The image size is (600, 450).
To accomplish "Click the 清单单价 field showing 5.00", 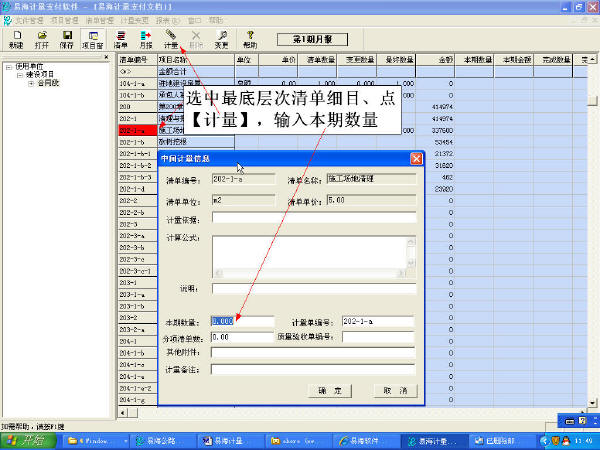I will (x=371, y=200).
